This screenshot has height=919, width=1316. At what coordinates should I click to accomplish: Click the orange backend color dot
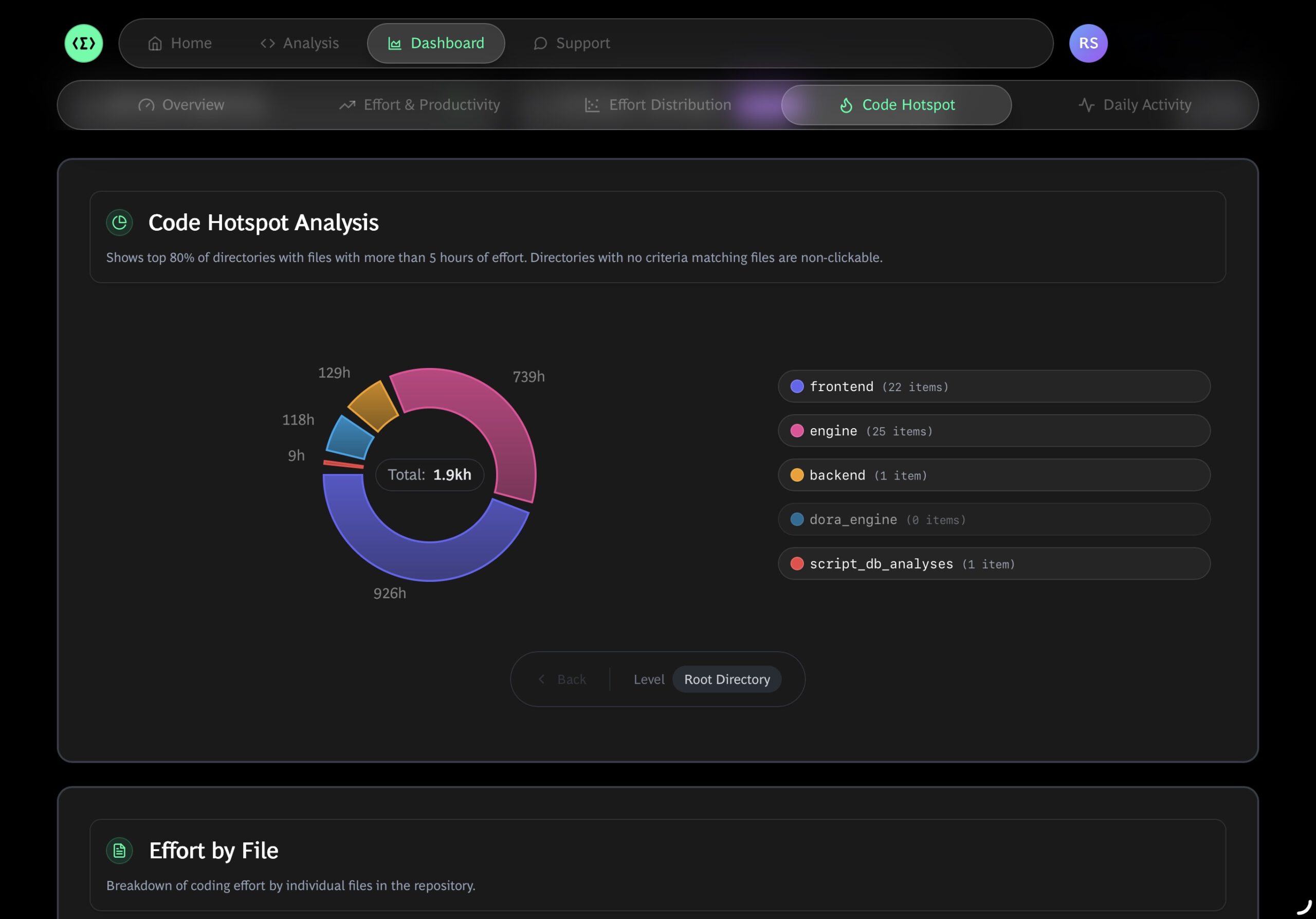pyautogui.click(x=797, y=475)
